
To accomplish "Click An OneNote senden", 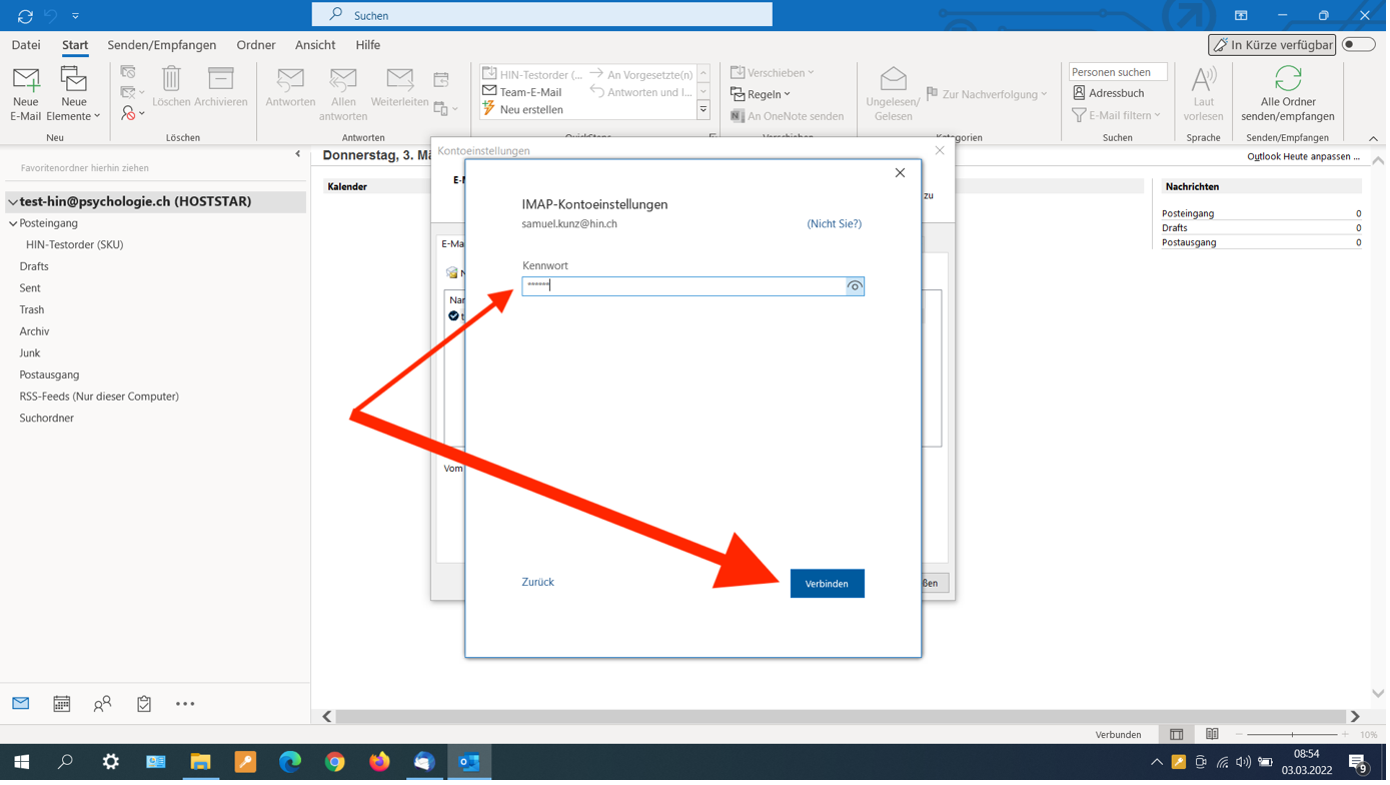I will (787, 116).
